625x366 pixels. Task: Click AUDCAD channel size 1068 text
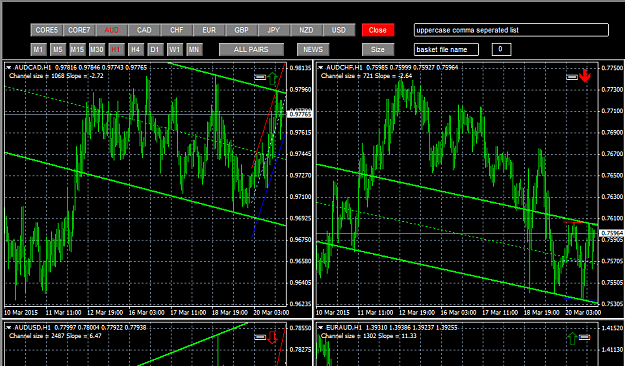pos(56,76)
